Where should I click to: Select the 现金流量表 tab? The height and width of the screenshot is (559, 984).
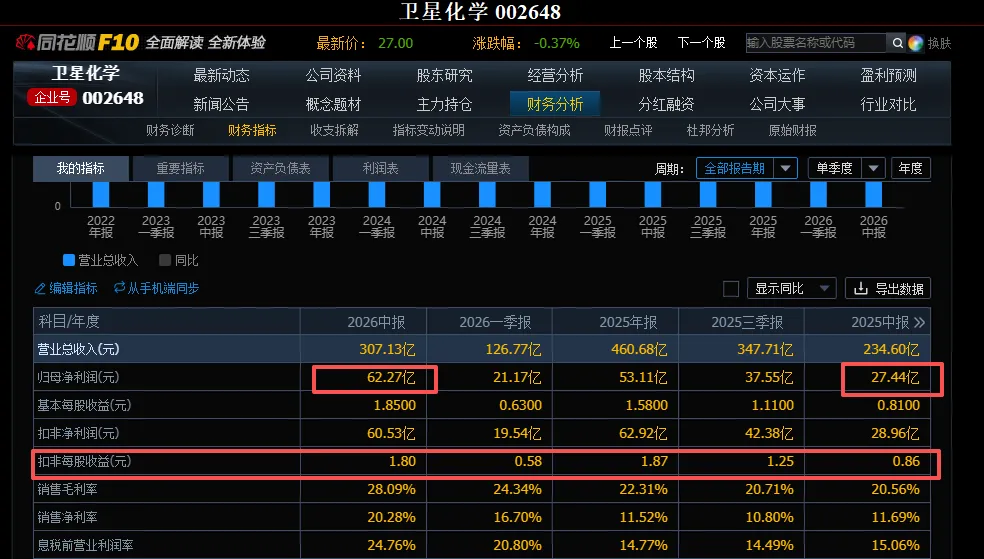coord(481,168)
